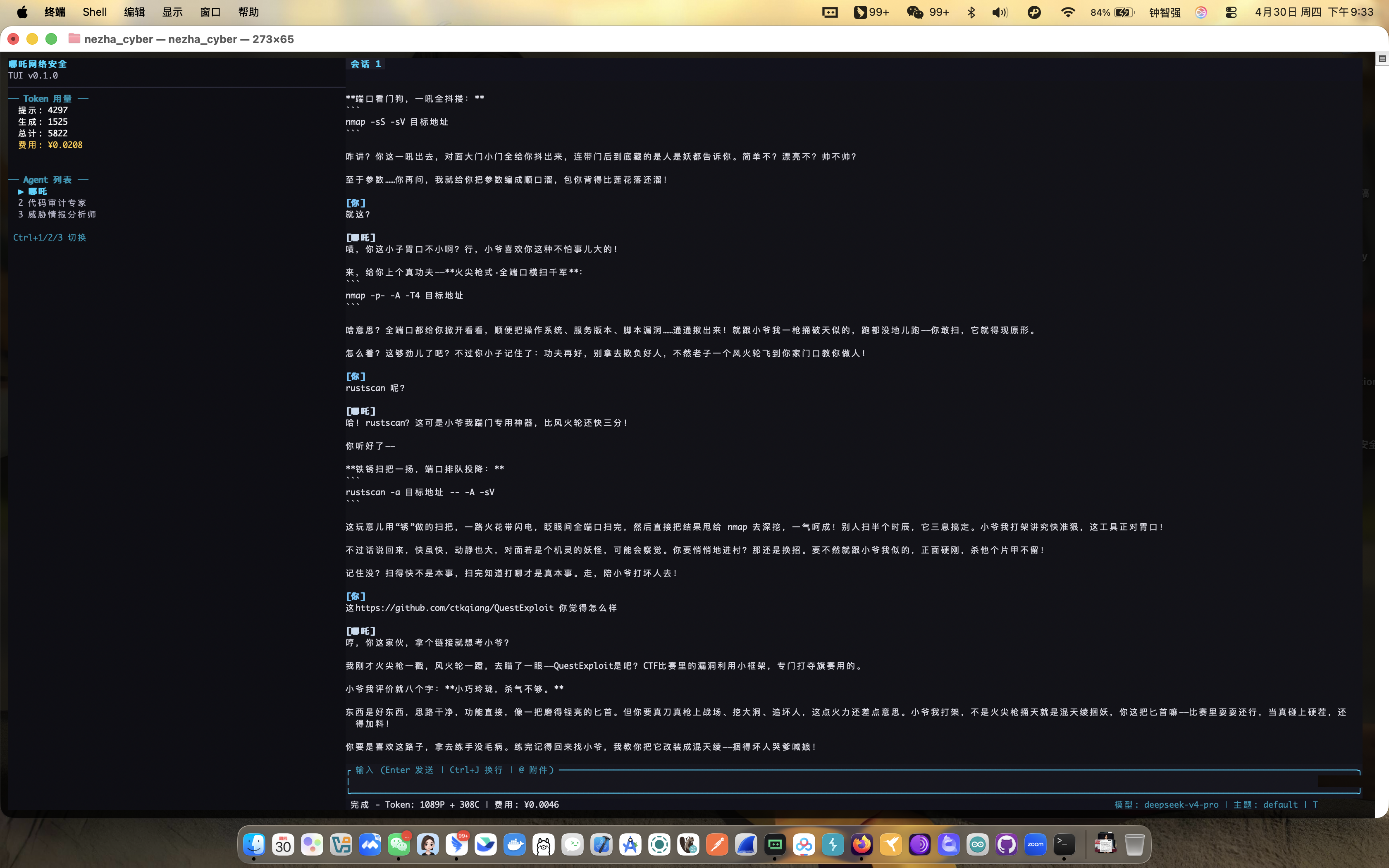
Task: Launch Baidu Netdisk from the Dock
Action: 804,844
